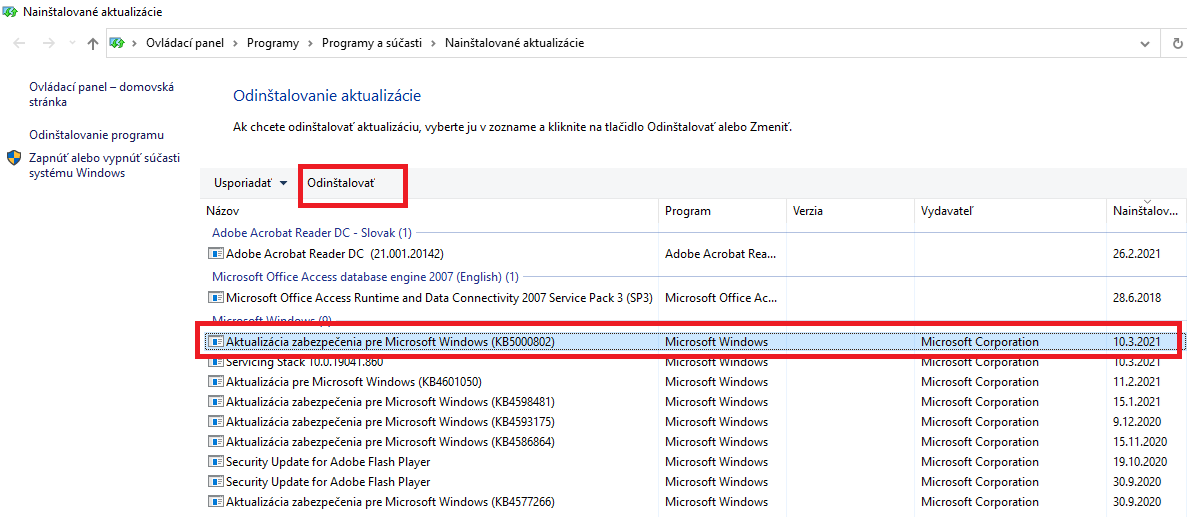This screenshot has height=517, width=1187.
Task: Sort by Názov column header
Action: 430,211
